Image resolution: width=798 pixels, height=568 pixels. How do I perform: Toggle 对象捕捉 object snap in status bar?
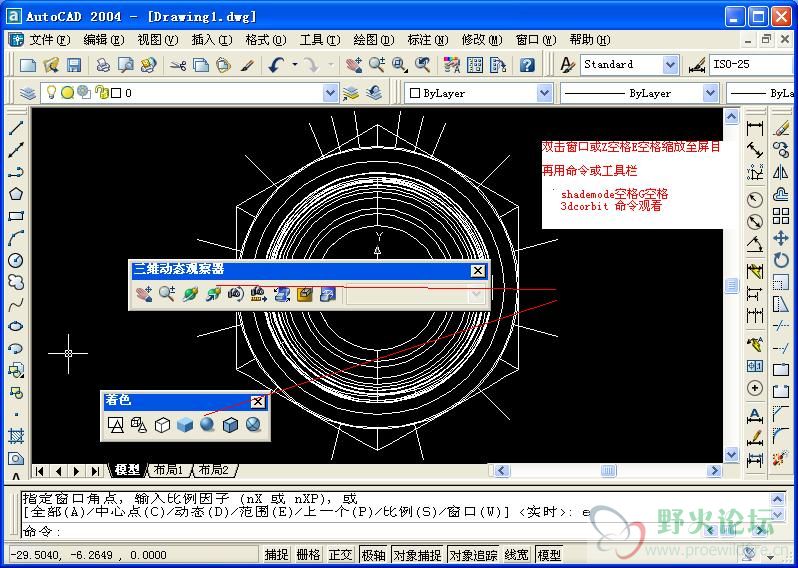(417, 555)
